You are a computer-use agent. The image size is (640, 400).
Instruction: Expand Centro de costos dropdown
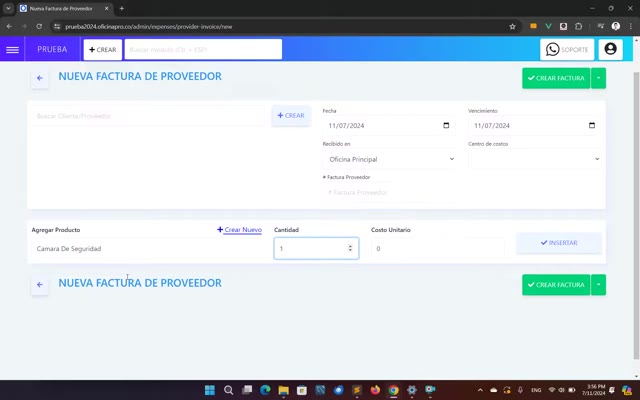534,159
